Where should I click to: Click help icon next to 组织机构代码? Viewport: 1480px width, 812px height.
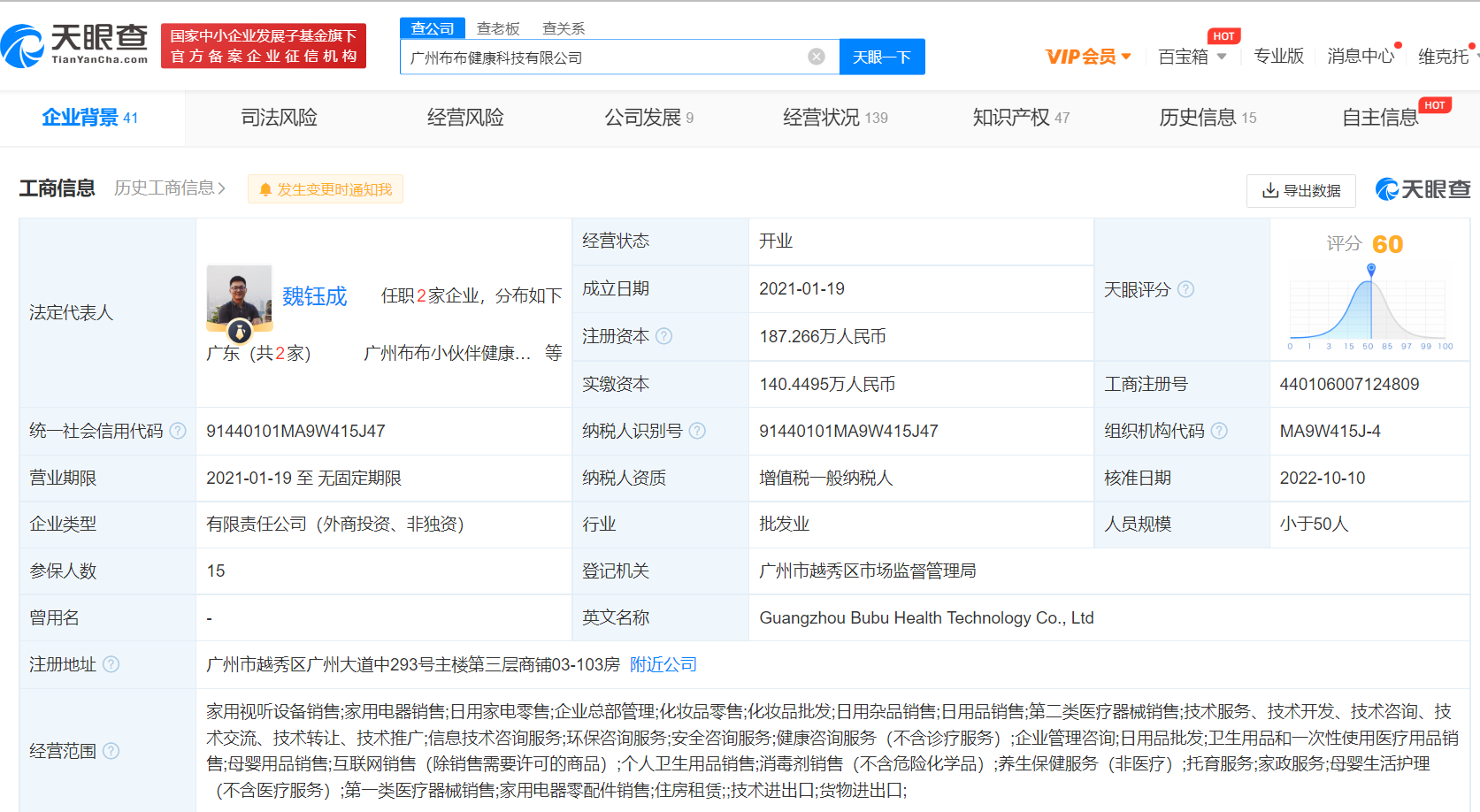click(x=1219, y=431)
